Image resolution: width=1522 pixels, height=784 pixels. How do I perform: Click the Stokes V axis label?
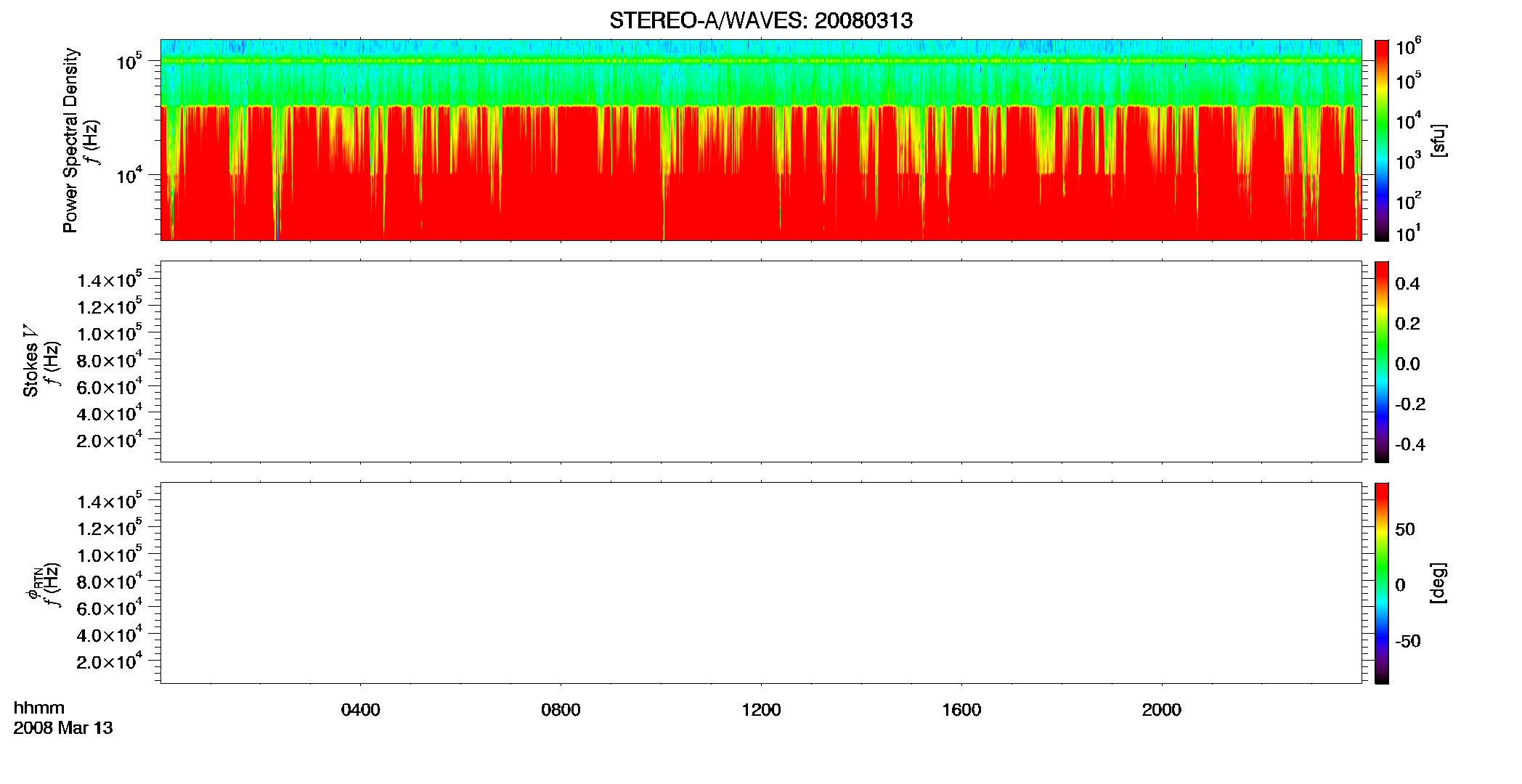tap(31, 362)
